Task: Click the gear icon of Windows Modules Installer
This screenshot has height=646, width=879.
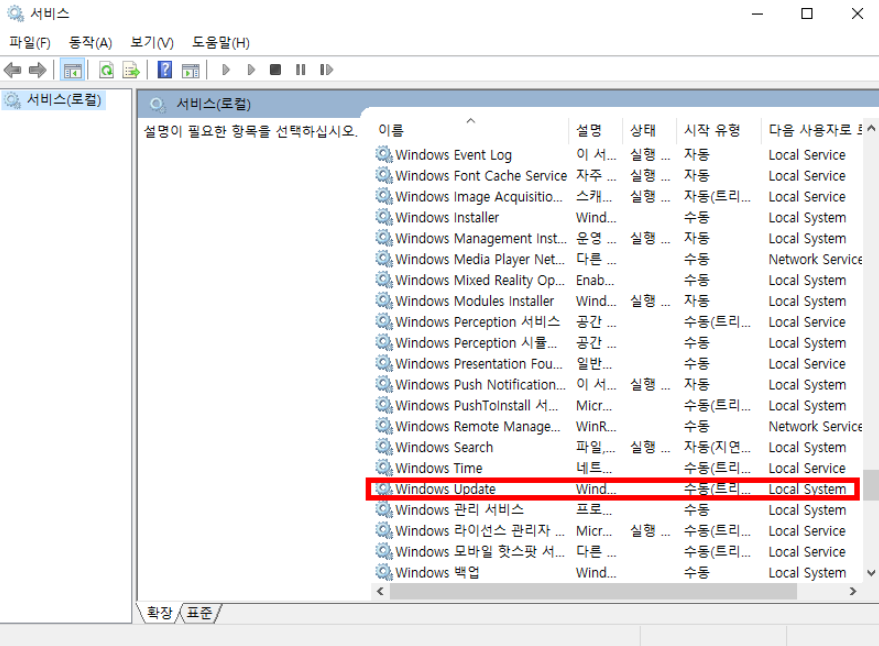Action: 384,301
